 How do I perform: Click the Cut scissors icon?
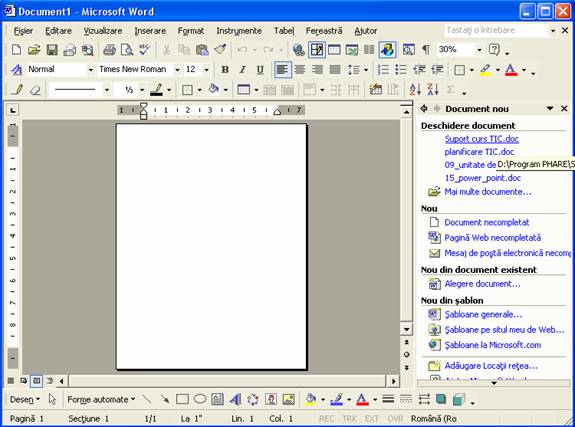pyautogui.click(x=167, y=50)
